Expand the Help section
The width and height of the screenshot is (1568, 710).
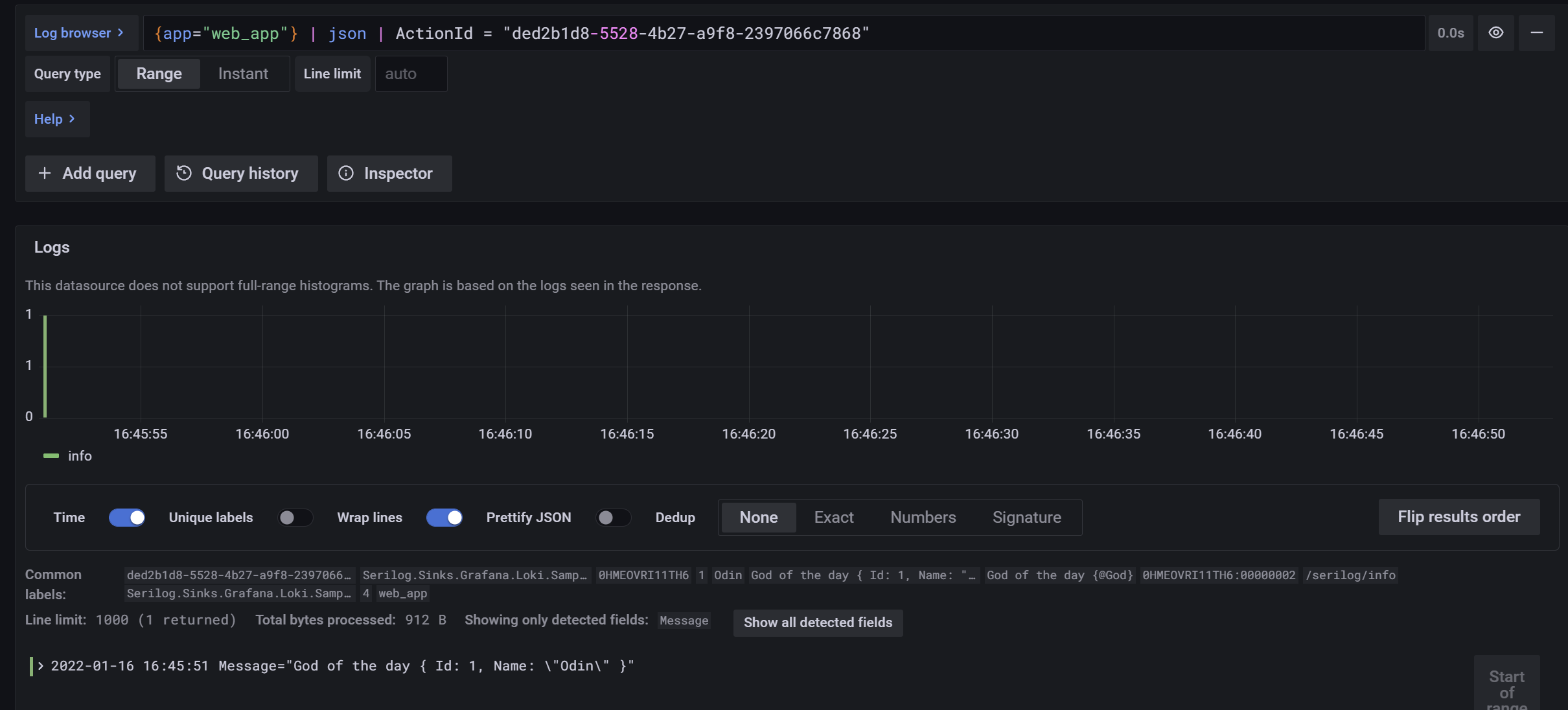point(56,119)
